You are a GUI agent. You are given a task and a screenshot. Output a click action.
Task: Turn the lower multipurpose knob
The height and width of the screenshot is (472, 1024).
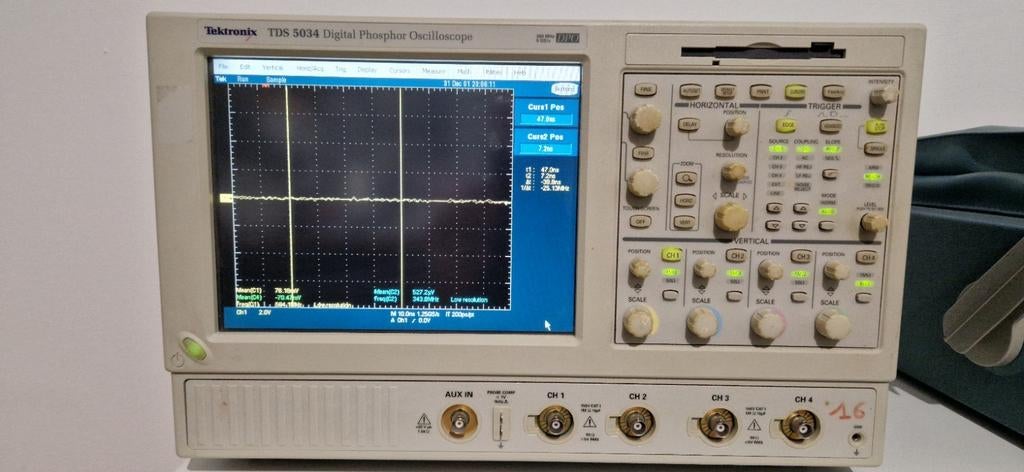643,183
